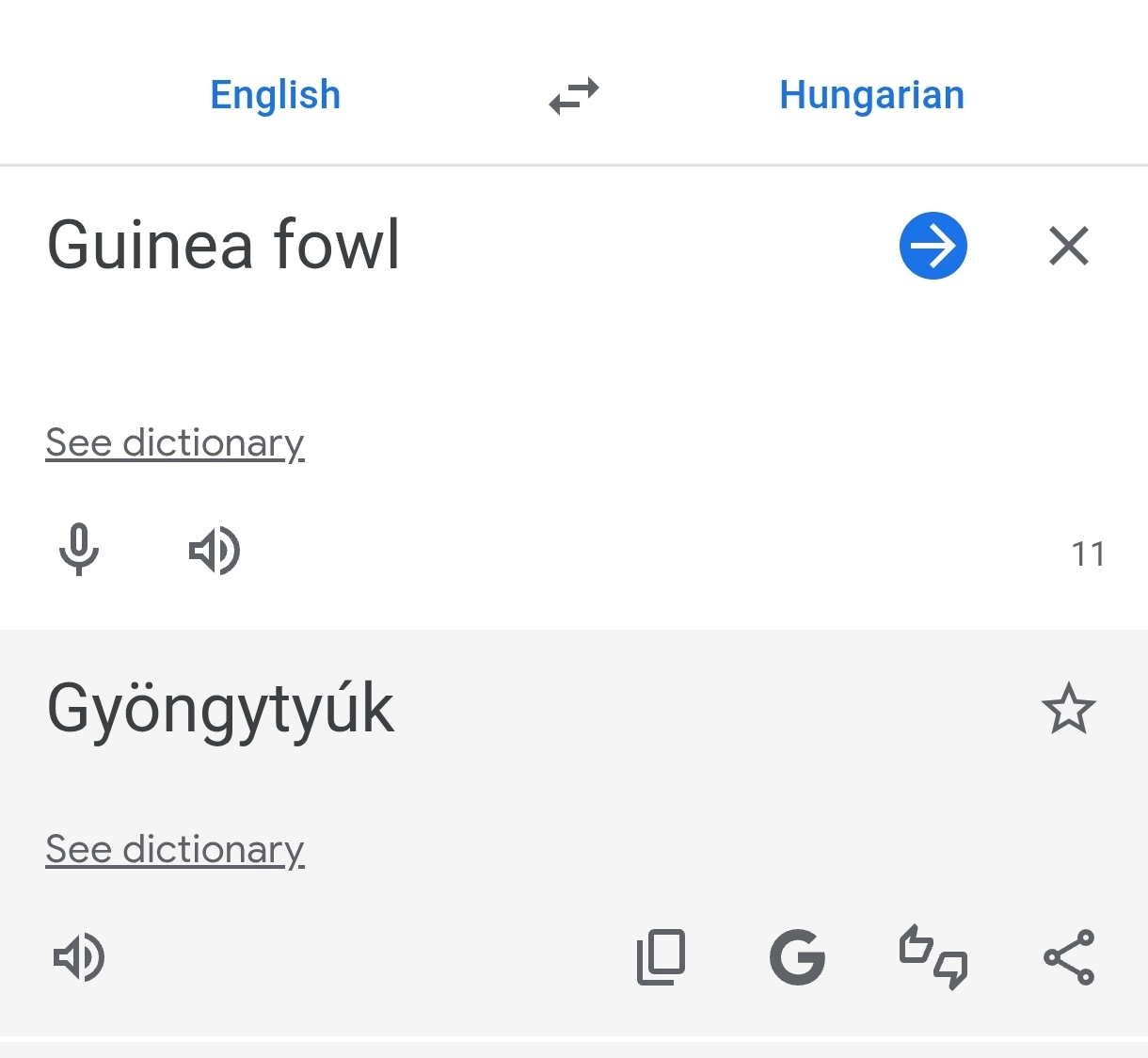1148x1058 pixels.
Task: Clear the entered source text
Action: tap(1068, 247)
